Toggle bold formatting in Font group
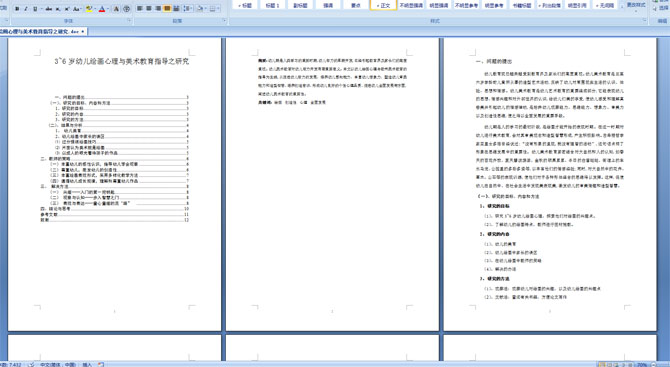This screenshot has height=367, width=670. pos(17,9)
